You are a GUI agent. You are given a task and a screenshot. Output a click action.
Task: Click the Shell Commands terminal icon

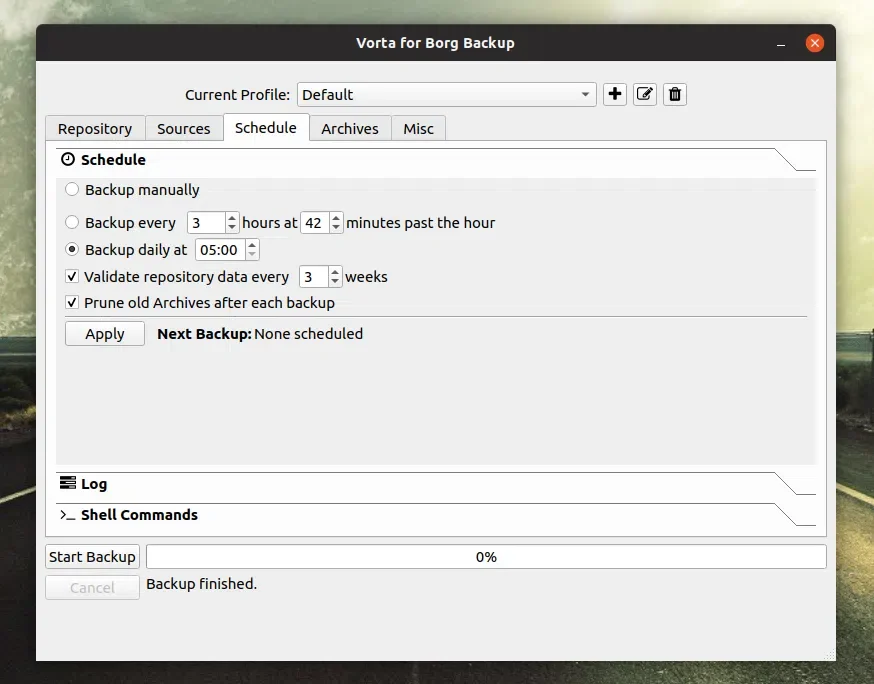(68, 515)
